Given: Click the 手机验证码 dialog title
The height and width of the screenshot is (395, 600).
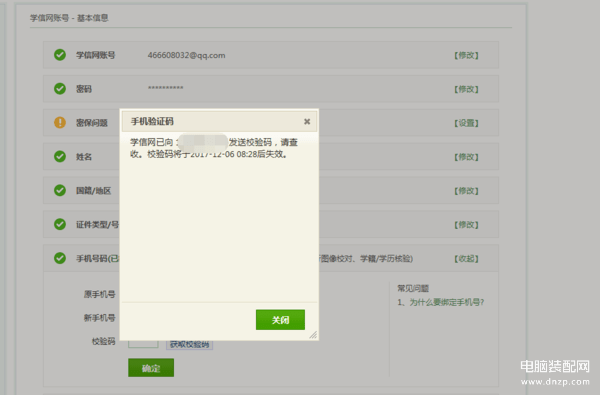Looking at the screenshot, I should pyautogui.click(x=152, y=122).
